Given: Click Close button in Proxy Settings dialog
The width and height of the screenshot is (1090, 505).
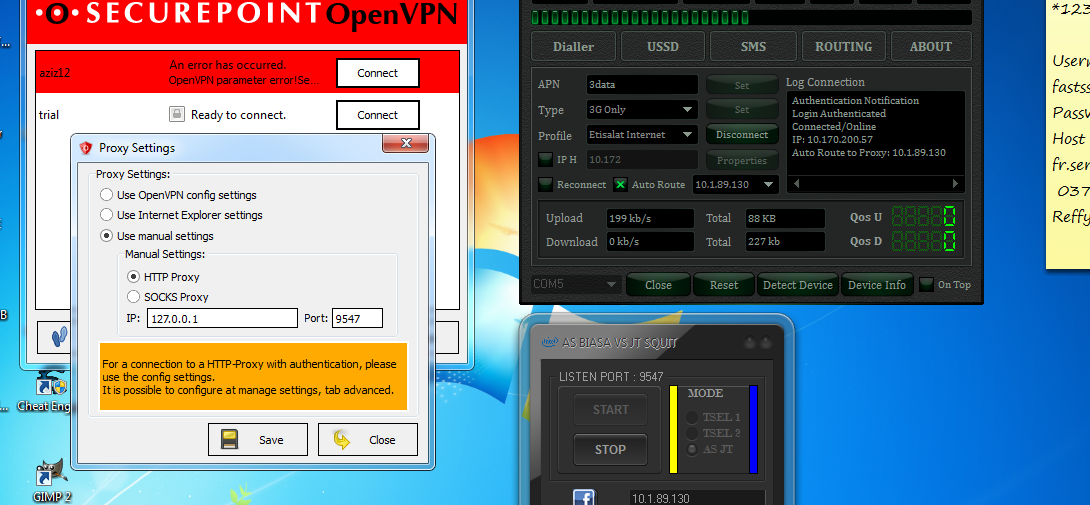Looking at the screenshot, I should point(368,440).
